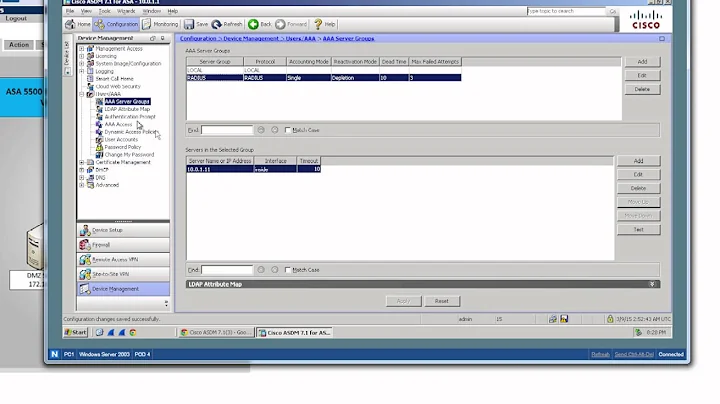Open Help question mark icon
Viewport: 720px width, 404px height.
tap(318, 24)
